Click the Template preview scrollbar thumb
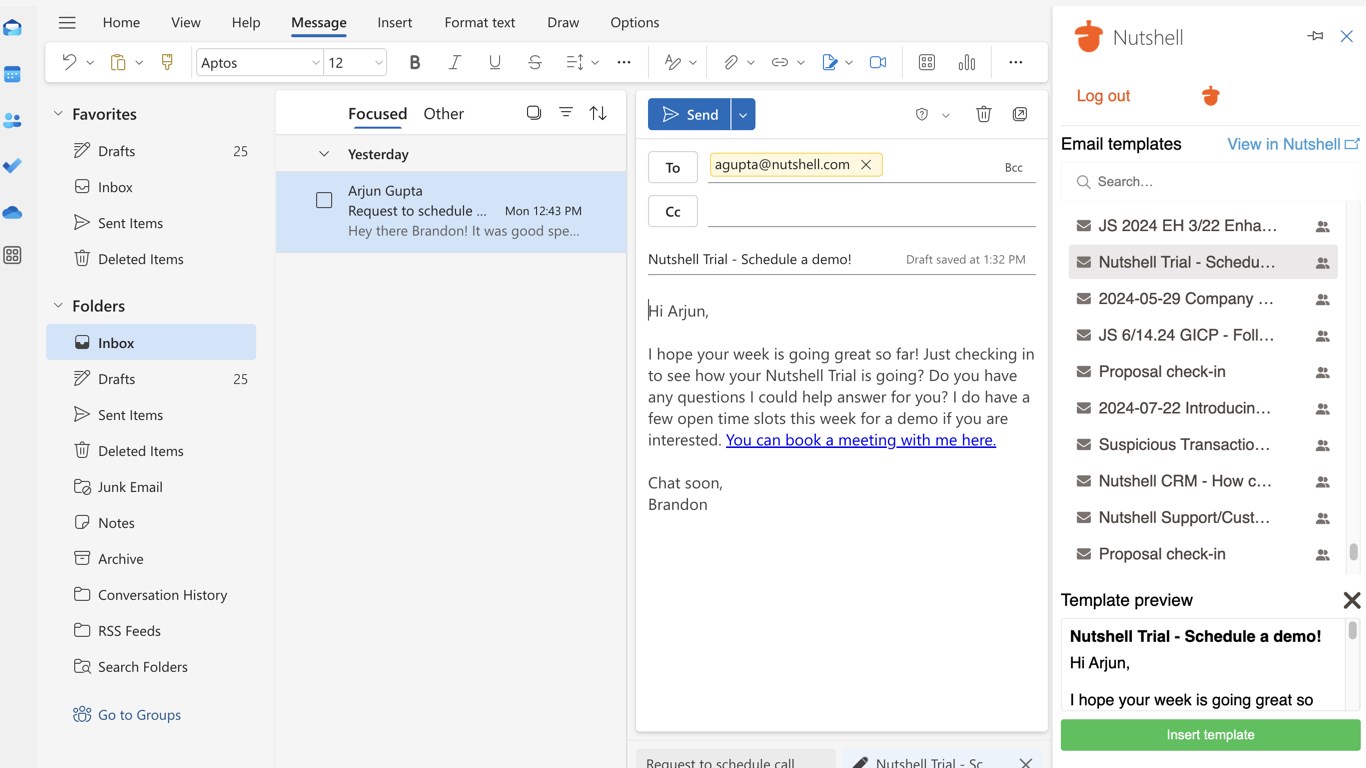The width and height of the screenshot is (1366, 768). tap(1353, 630)
